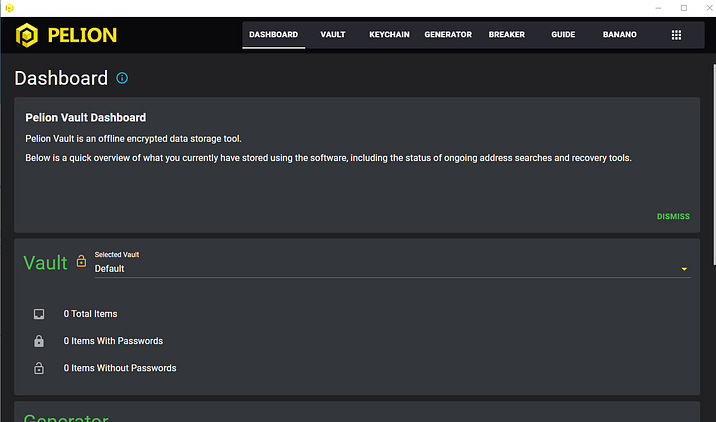This screenshot has height=422, width=716.
Task: Open the Keychain tab
Action: pyautogui.click(x=389, y=35)
